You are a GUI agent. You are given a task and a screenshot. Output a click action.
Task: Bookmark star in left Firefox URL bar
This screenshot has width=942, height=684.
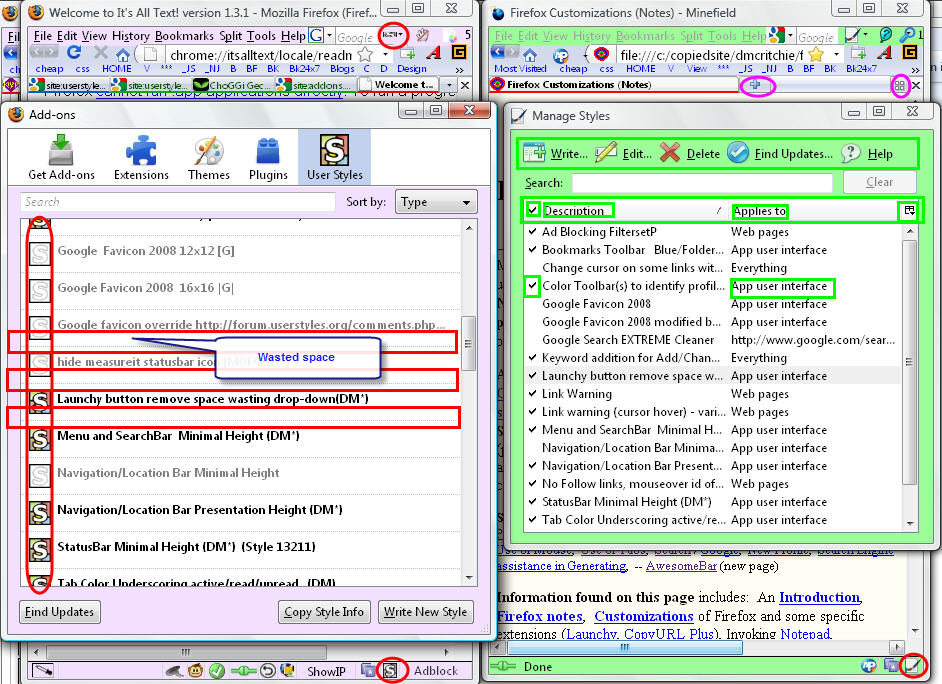pos(365,55)
